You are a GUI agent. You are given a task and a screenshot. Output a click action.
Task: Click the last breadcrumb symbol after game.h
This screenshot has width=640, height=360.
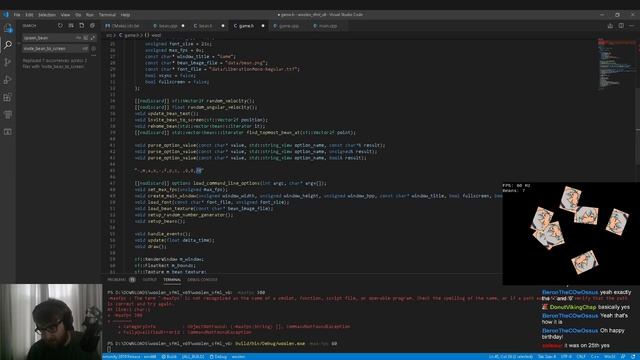[153, 36]
